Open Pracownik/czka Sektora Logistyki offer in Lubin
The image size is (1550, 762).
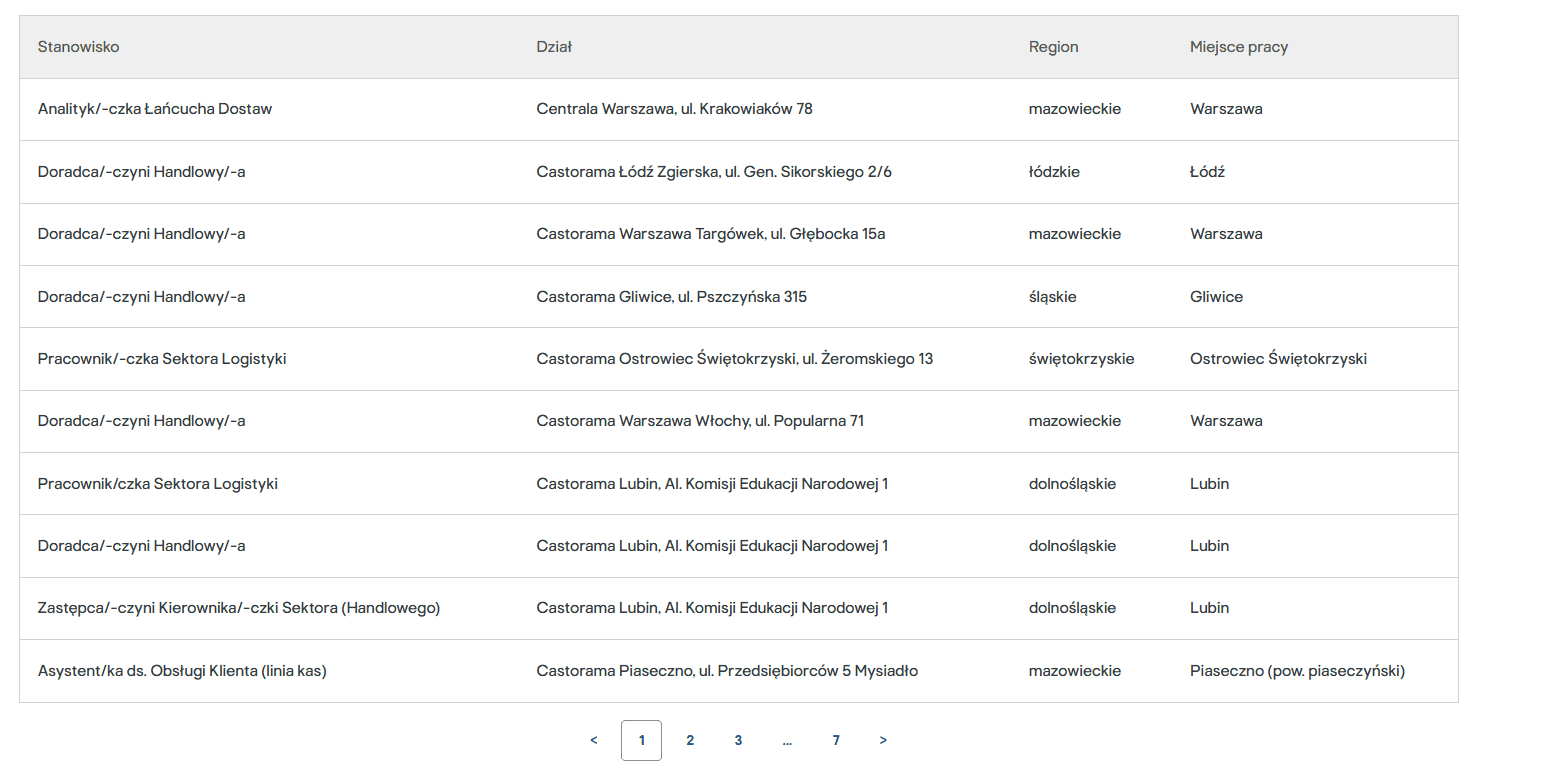coord(158,484)
